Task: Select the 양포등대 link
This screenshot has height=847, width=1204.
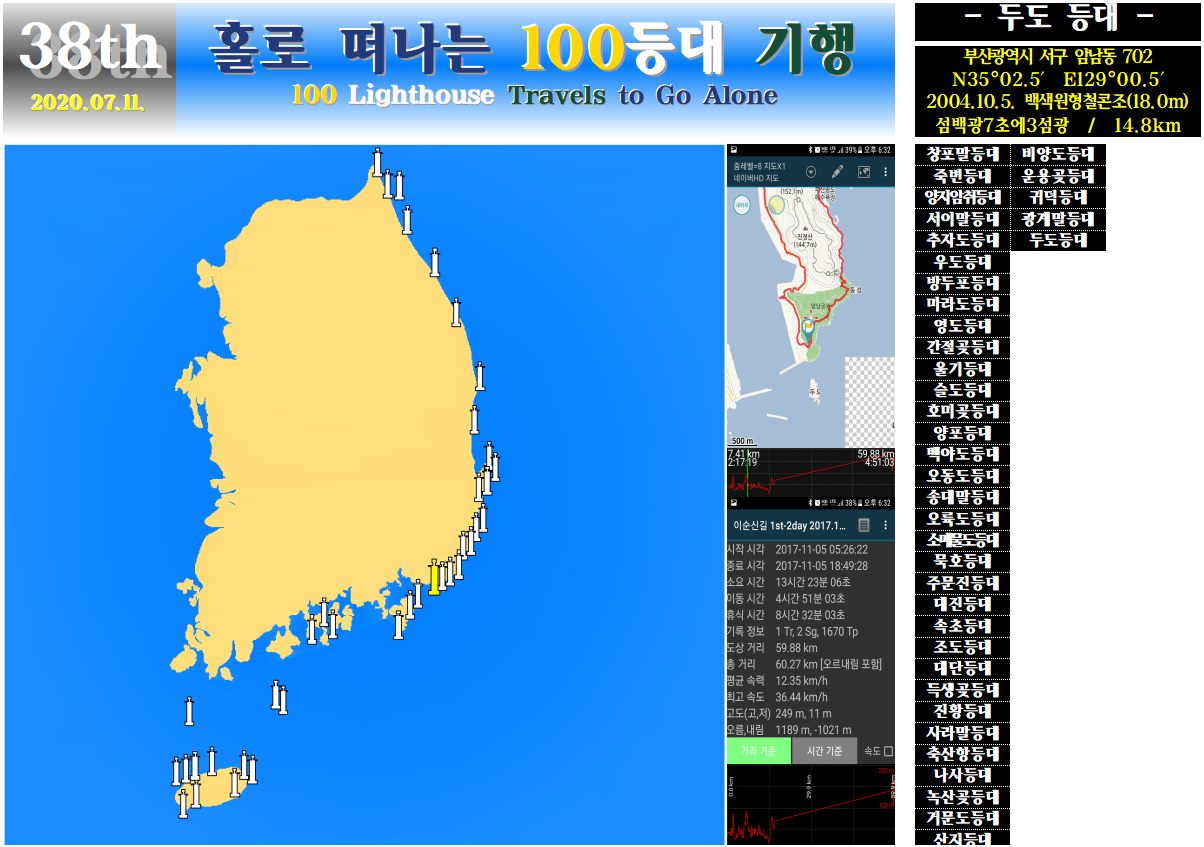Action: [x=962, y=433]
